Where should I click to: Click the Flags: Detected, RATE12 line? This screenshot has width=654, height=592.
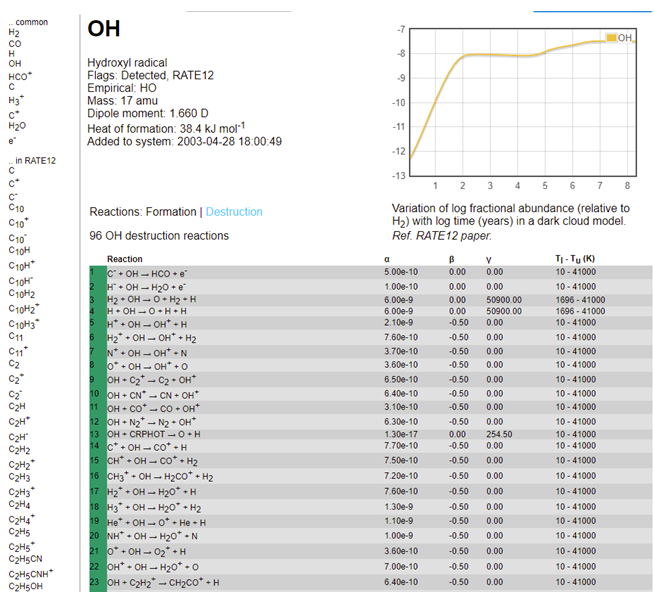tap(150, 76)
